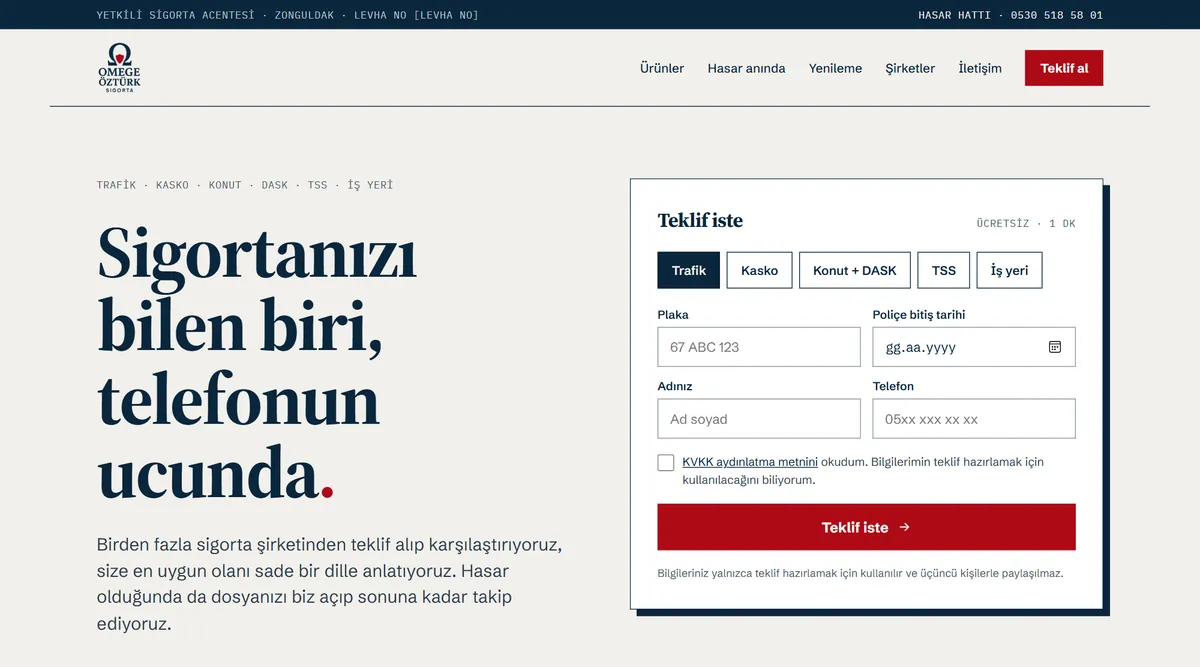Open the calendar picker icon
1200x667 pixels.
click(x=1054, y=347)
